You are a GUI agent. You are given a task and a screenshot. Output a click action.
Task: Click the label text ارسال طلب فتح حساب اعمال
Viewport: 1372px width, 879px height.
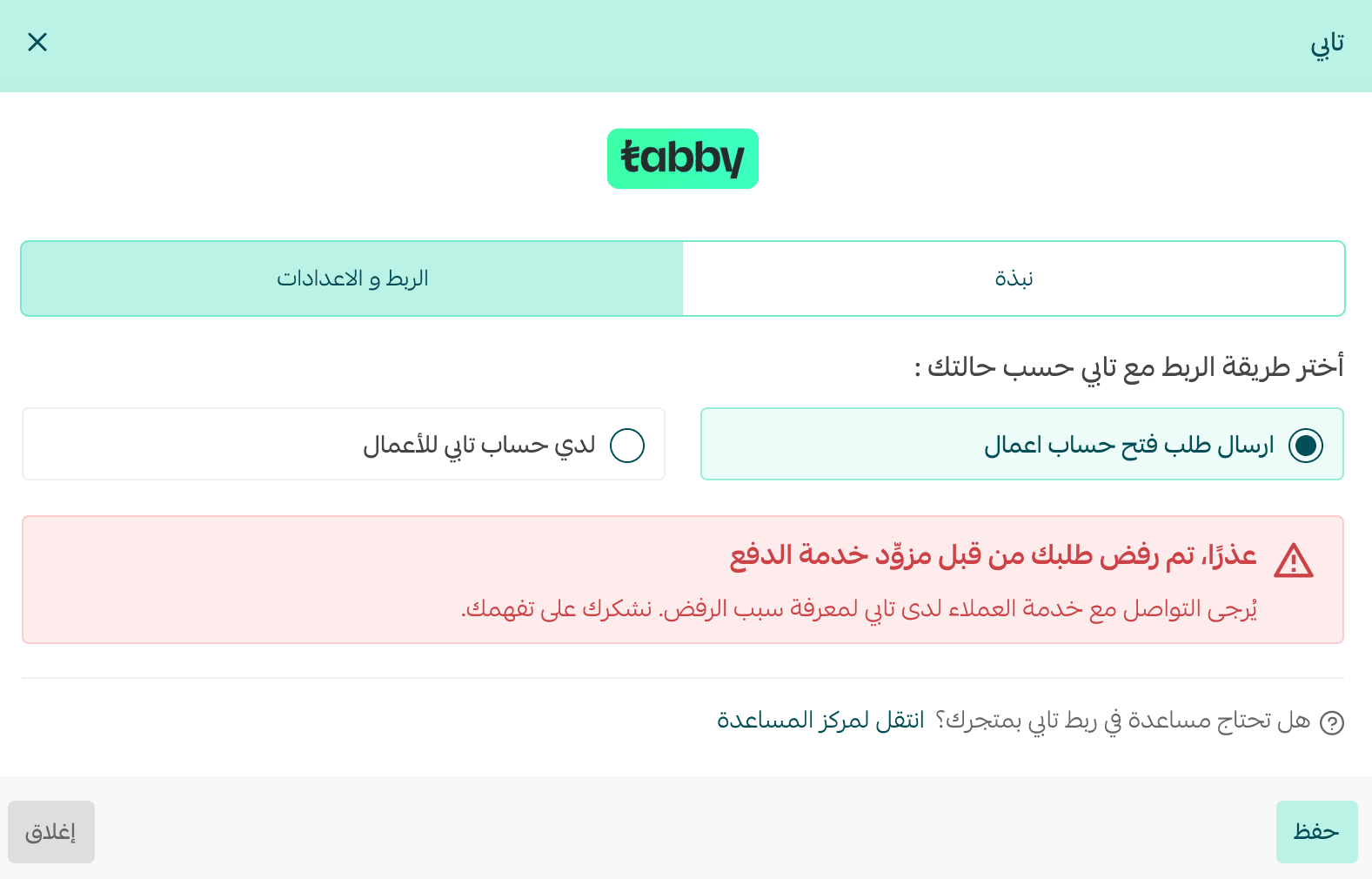(1128, 446)
